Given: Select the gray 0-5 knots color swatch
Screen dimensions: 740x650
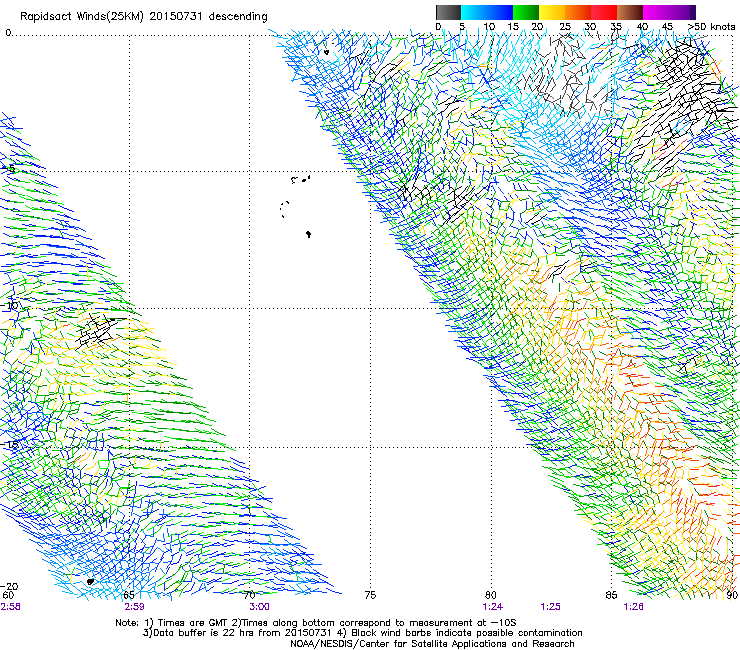Looking at the screenshot, I should [x=448, y=12].
